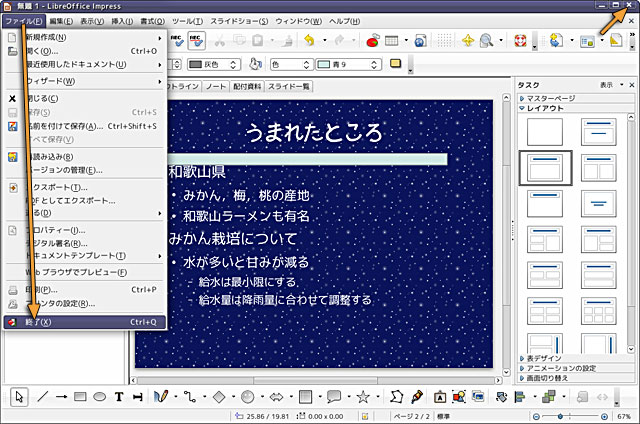Viewport: 640px width, 424px height.
Task: Switch to the ノート (Notes) tab
Action: [216, 87]
